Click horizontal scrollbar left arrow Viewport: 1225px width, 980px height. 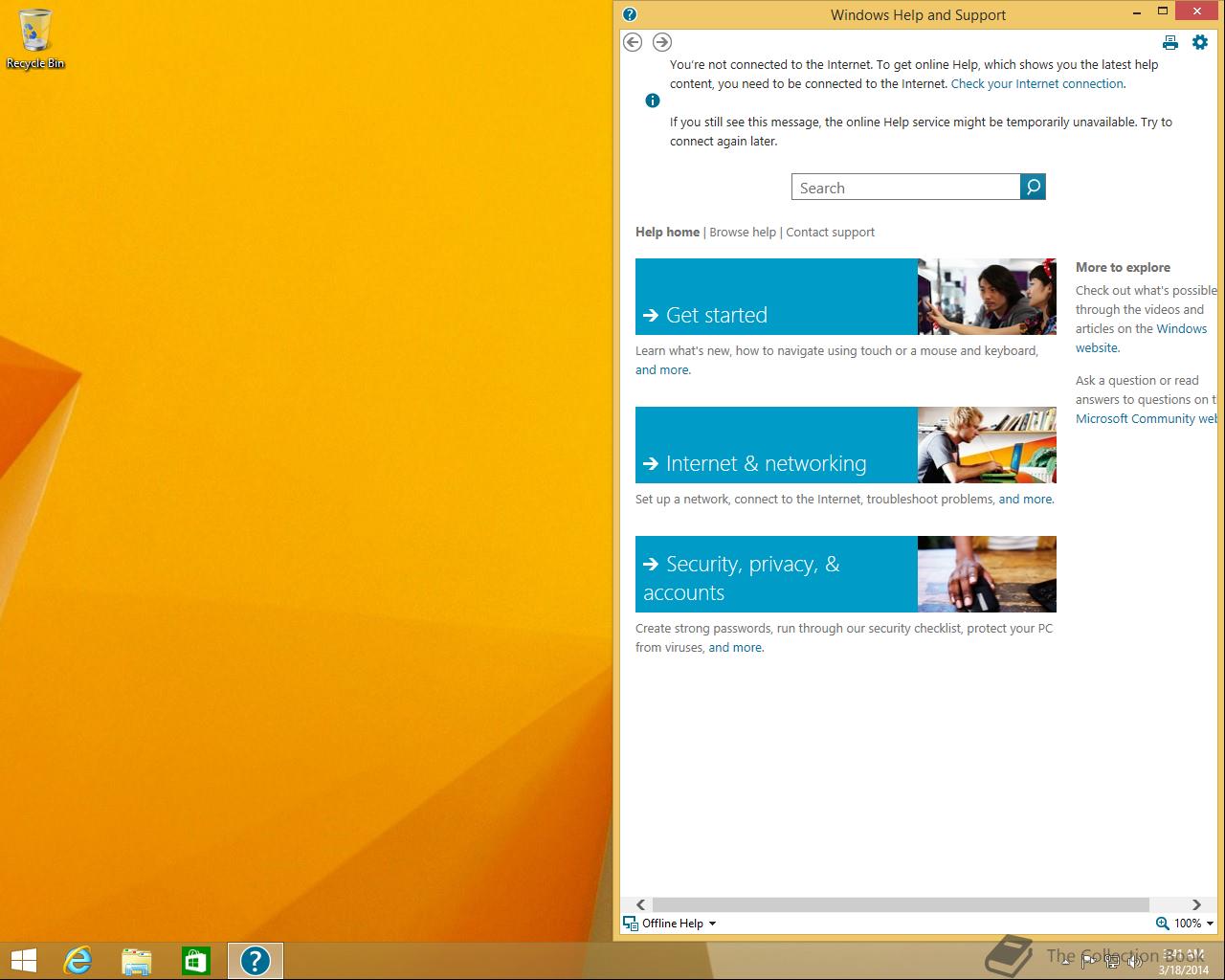[640, 904]
